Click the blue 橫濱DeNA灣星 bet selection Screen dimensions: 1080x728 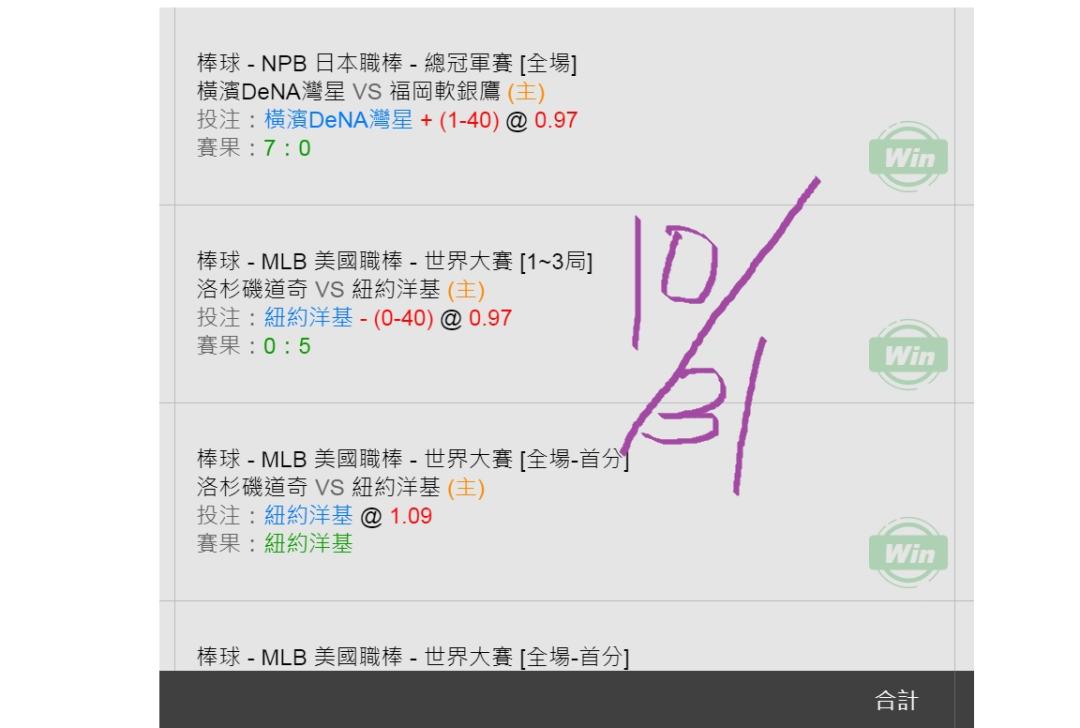pyautogui.click(x=338, y=120)
